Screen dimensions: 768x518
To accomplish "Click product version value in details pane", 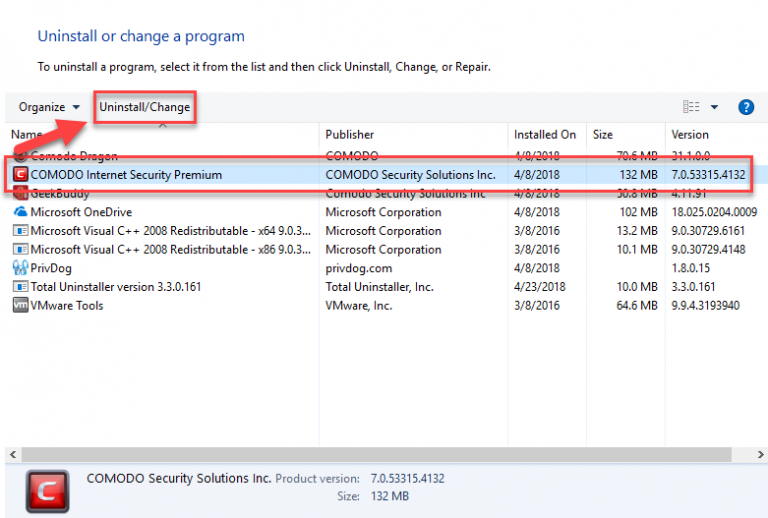I will pyautogui.click(x=408, y=478).
